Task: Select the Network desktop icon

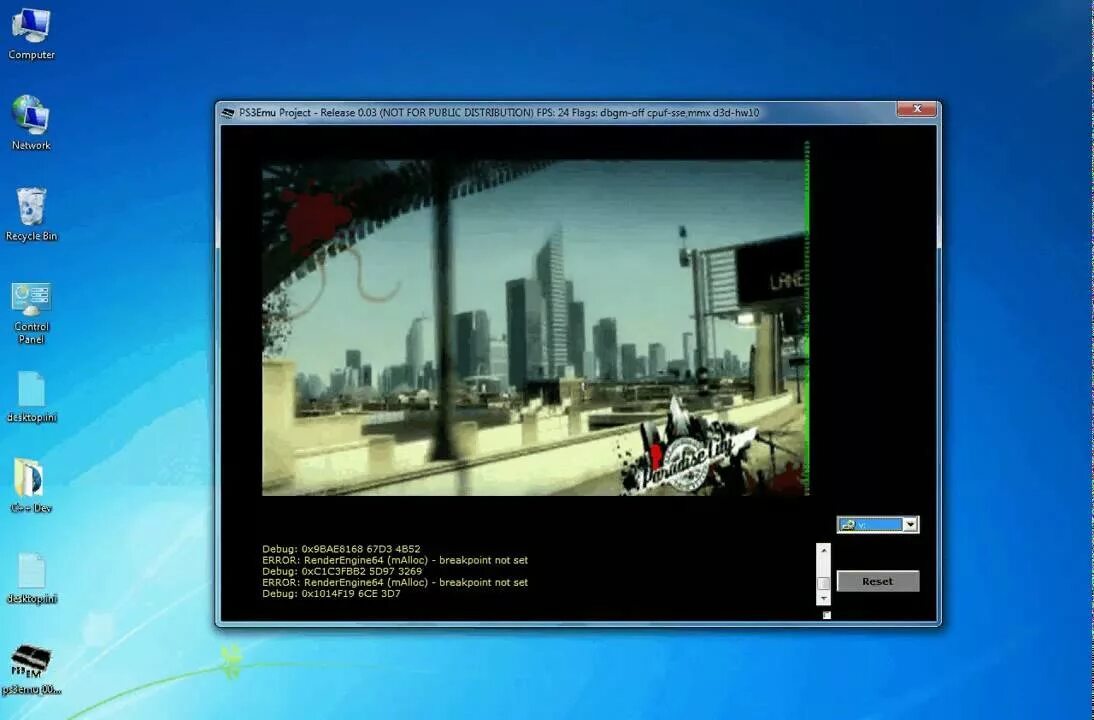Action: point(31,123)
